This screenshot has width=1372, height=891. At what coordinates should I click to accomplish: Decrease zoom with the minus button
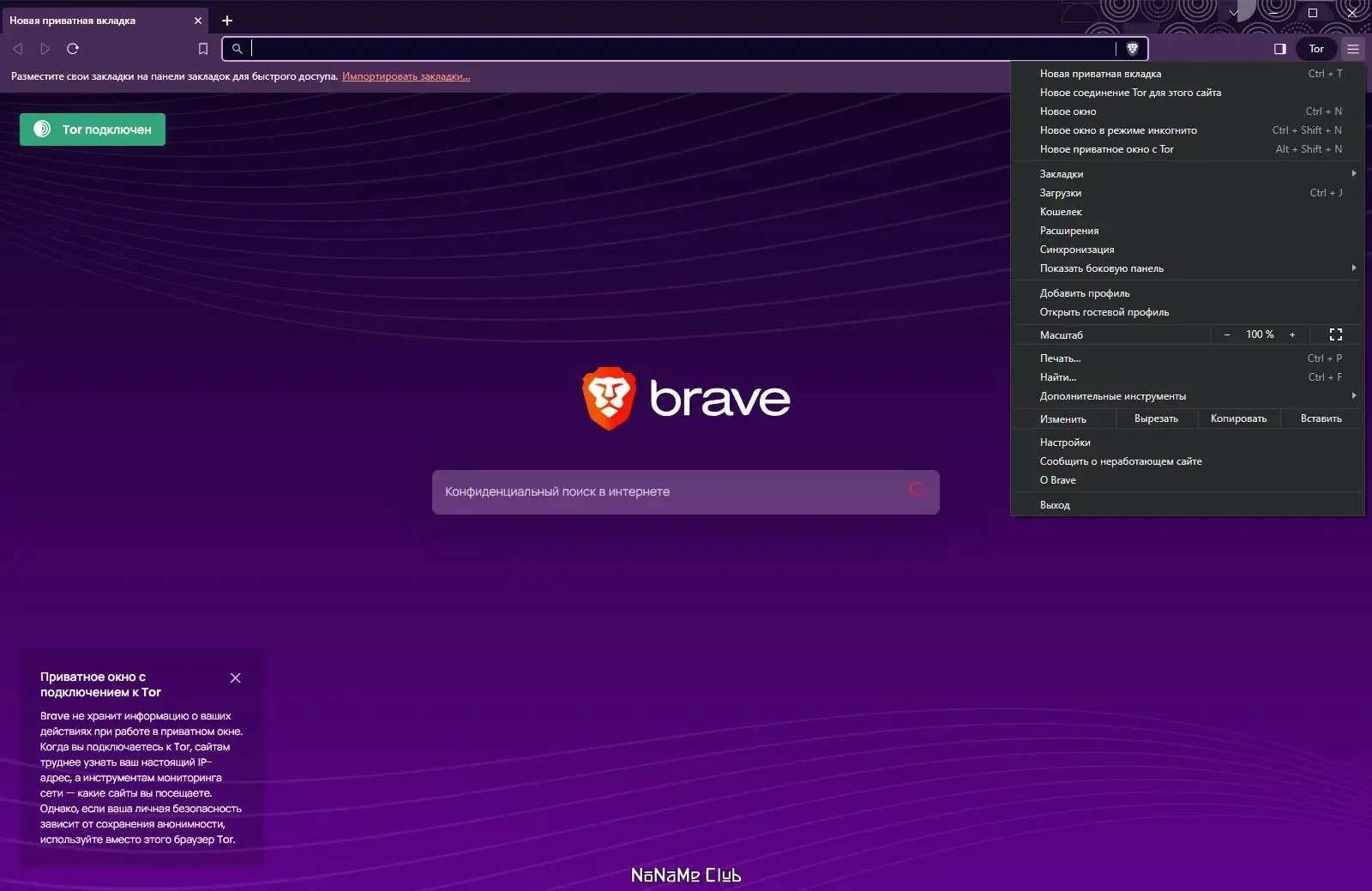pyautogui.click(x=1227, y=334)
